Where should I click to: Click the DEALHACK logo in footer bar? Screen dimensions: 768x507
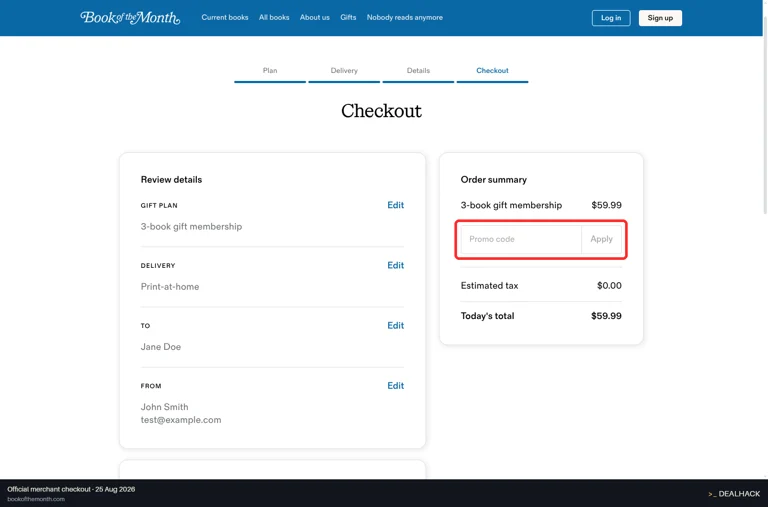734,494
